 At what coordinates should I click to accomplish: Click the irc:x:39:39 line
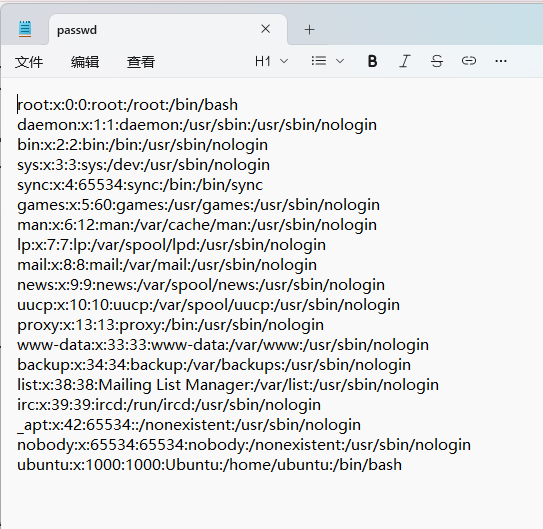[x=169, y=405]
